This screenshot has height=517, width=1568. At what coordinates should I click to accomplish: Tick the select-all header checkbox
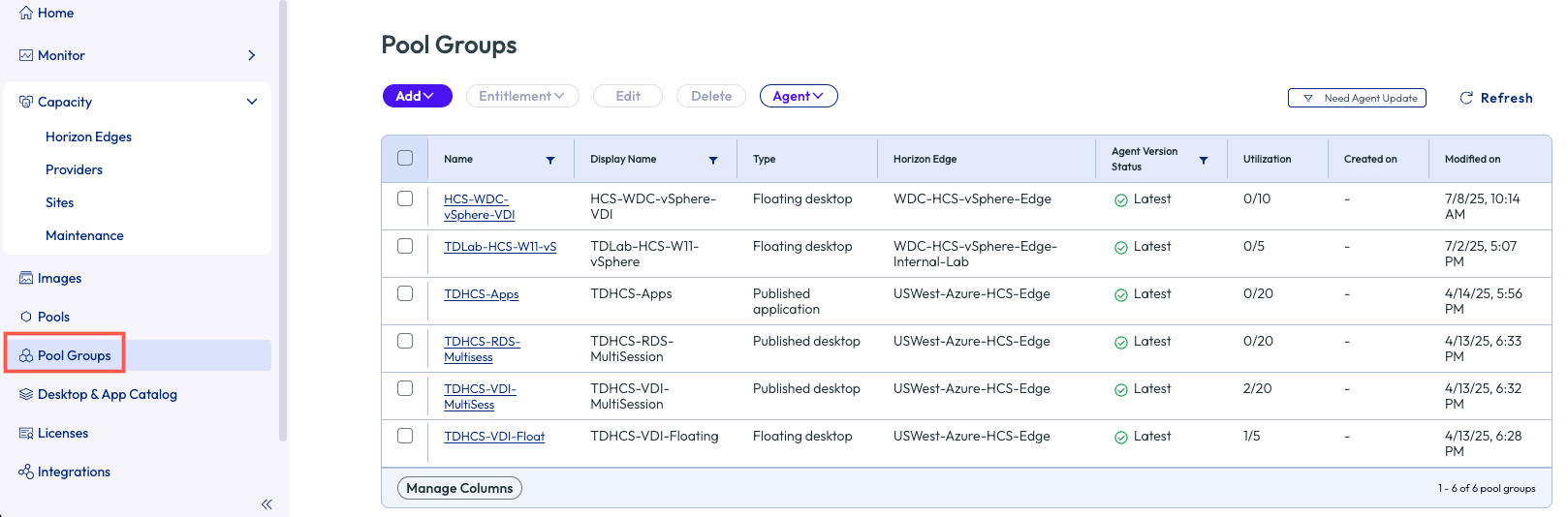[405, 159]
